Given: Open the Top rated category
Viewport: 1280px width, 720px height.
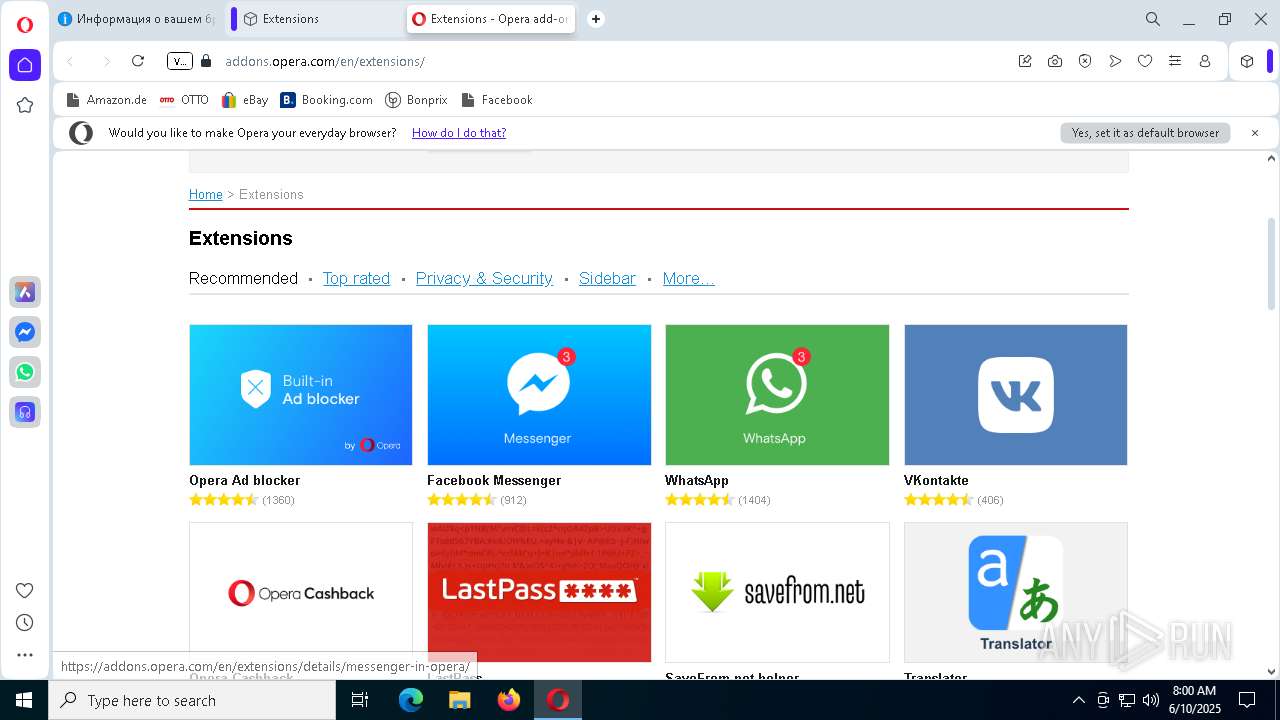Looking at the screenshot, I should pyautogui.click(x=356, y=278).
